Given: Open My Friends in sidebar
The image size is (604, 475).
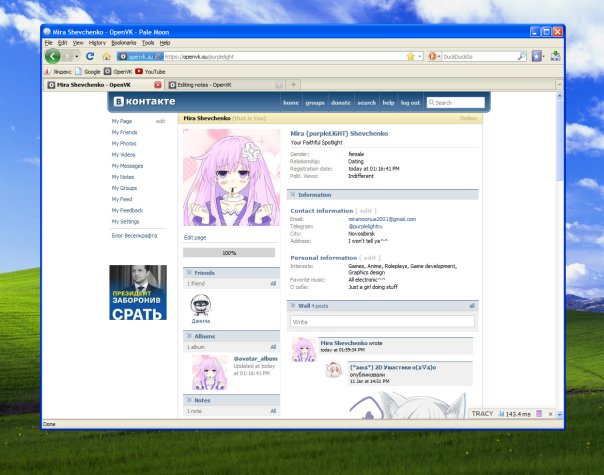Looking at the screenshot, I should (x=124, y=132).
